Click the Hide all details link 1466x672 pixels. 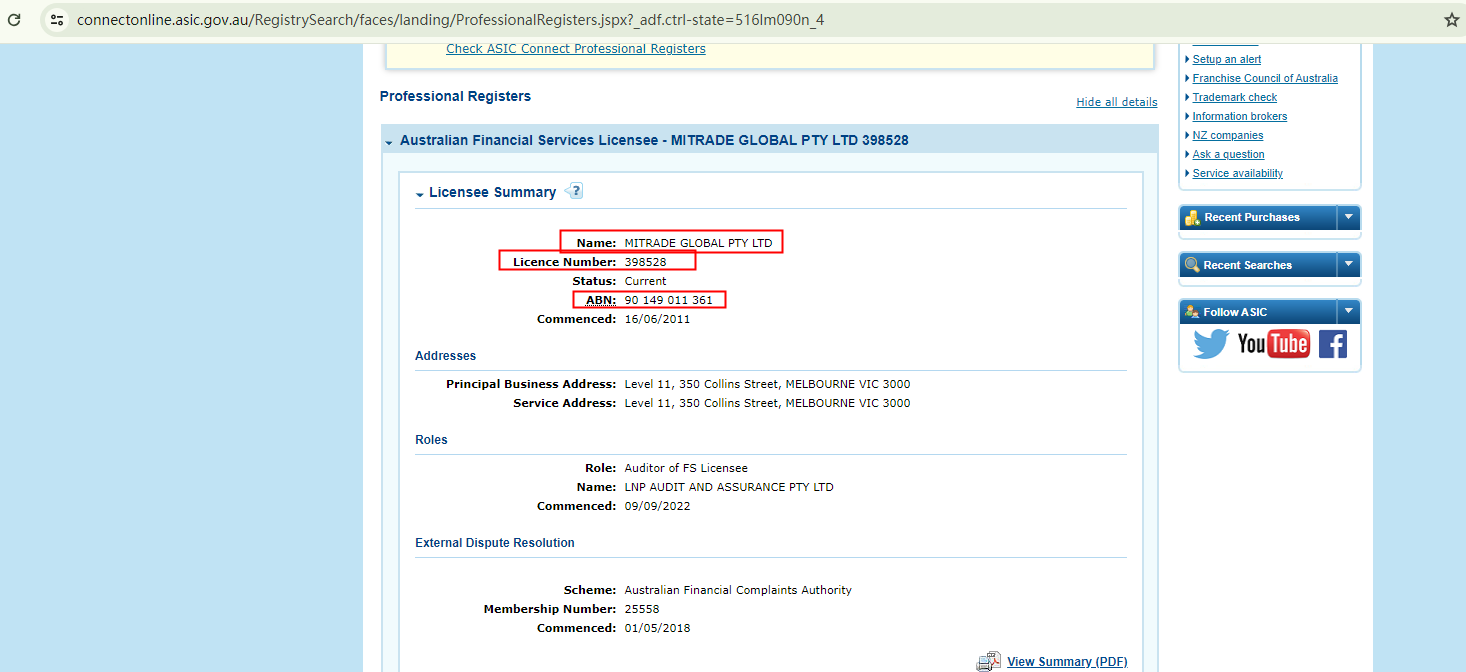tap(1117, 102)
